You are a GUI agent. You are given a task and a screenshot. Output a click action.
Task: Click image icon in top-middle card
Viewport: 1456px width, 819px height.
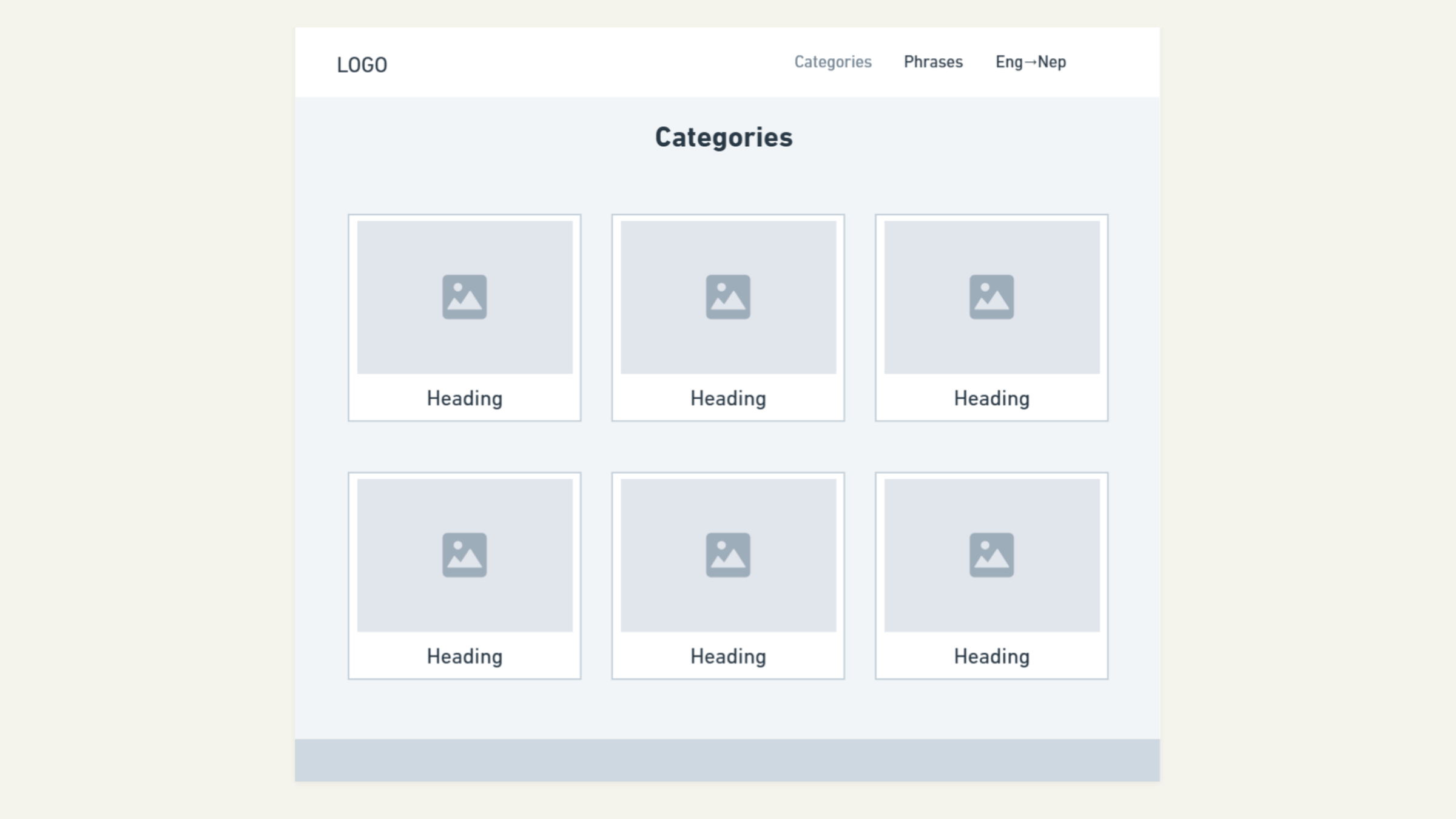click(x=728, y=297)
